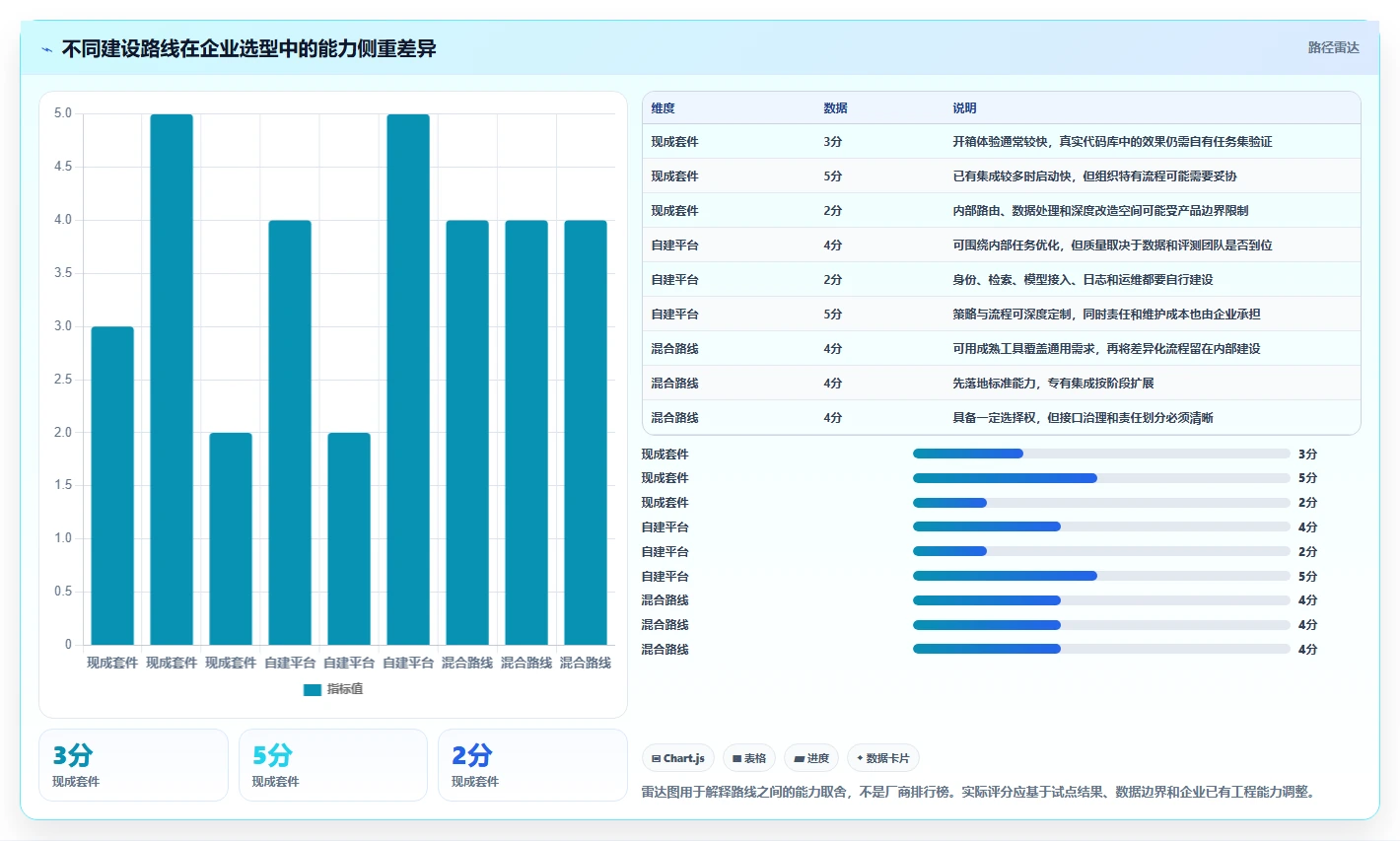
Task: Click the 2.5 y-axis label
Action: point(63,380)
